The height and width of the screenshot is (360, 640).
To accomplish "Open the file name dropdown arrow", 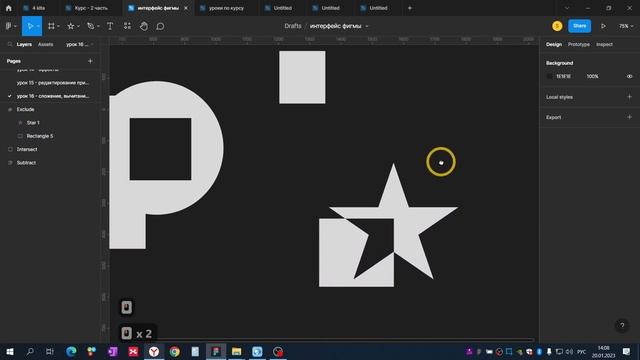I will (367, 26).
